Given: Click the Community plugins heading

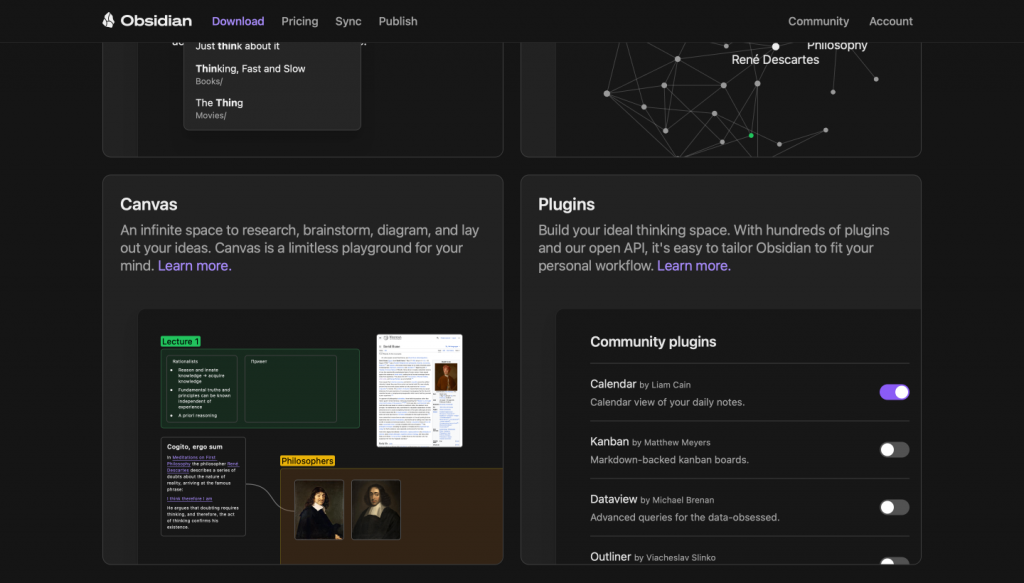Looking at the screenshot, I should coord(653,341).
